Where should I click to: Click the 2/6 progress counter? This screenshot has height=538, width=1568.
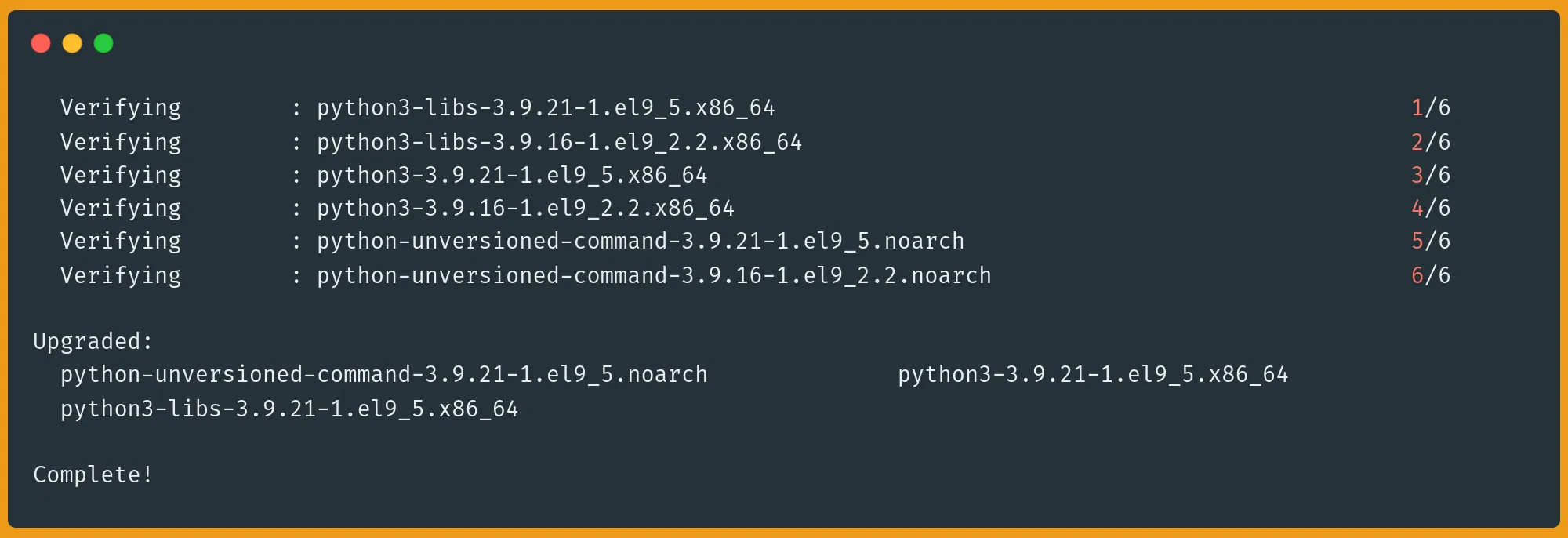1431,142
